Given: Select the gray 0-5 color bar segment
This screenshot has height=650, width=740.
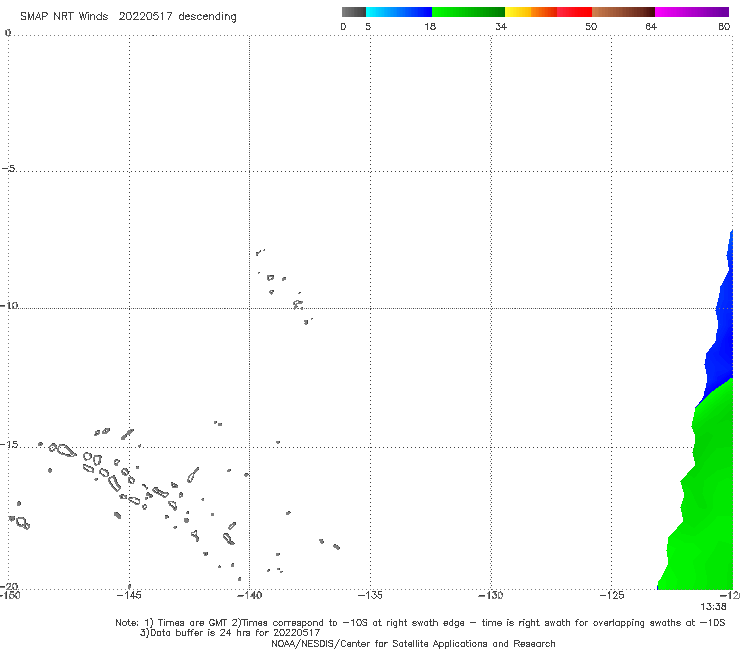Looking at the screenshot, I should (x=354, y=12).
